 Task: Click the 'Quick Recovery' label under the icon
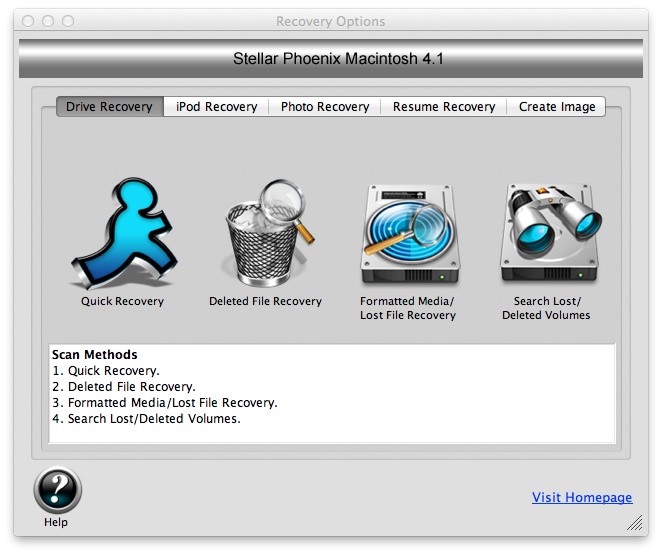122,301
